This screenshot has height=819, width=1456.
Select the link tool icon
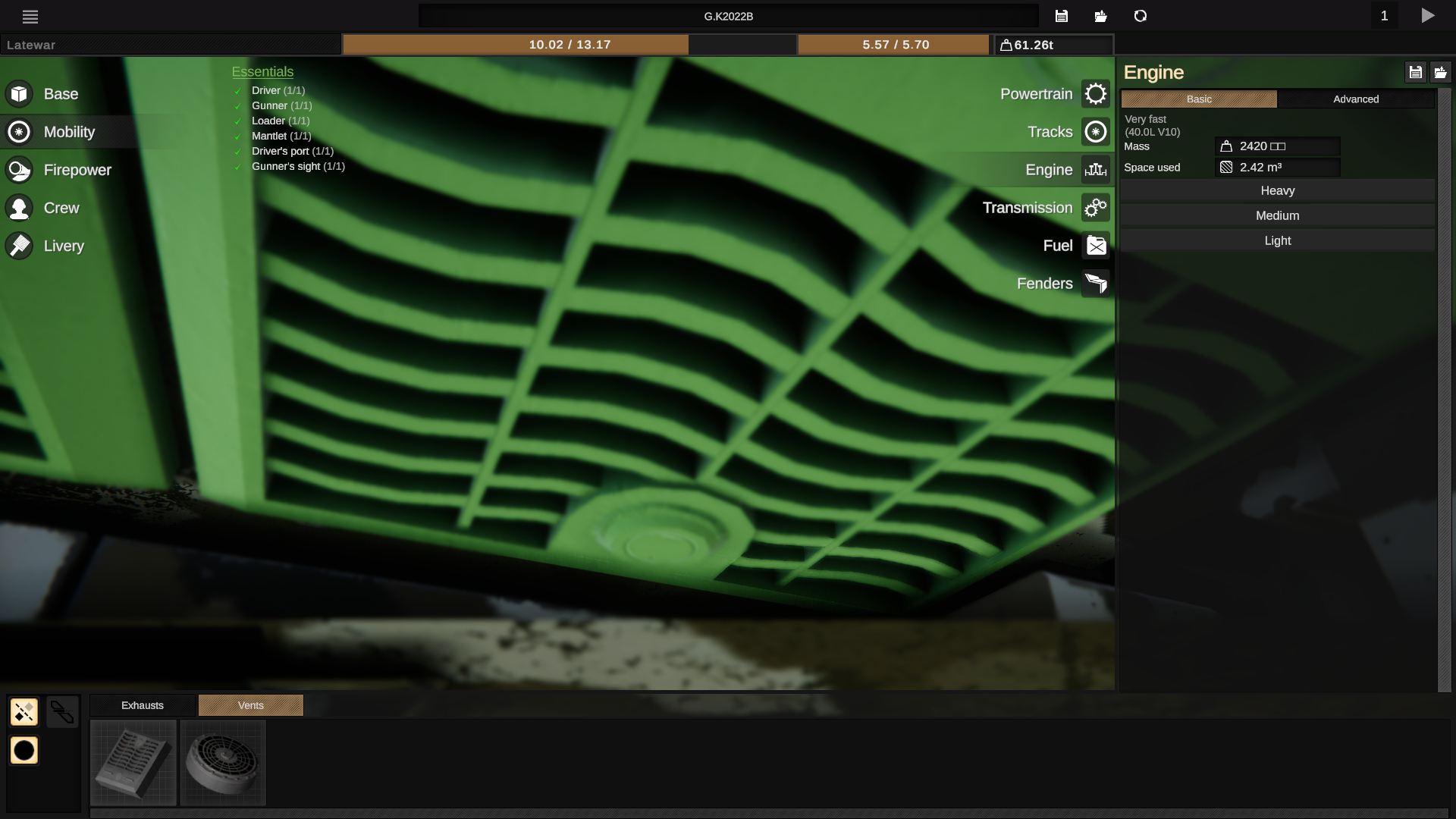tap(62, 712)
